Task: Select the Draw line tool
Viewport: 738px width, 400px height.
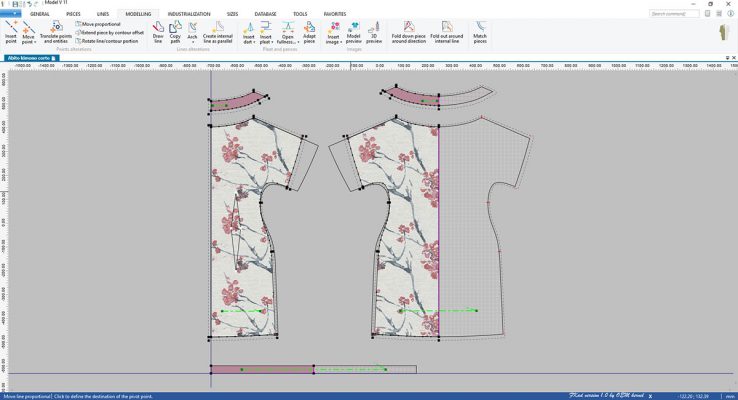Action: pos(158,32)
